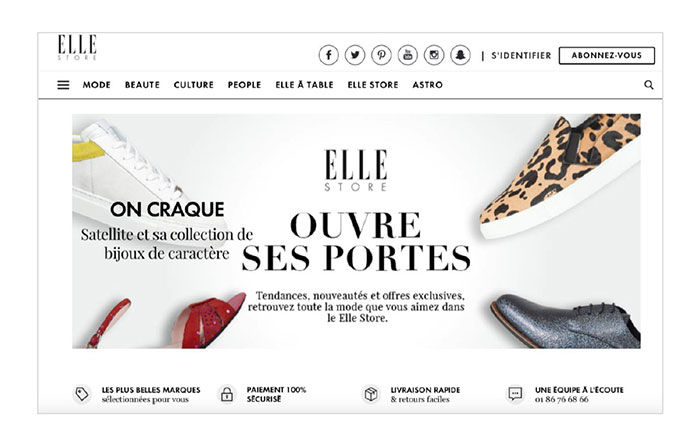Screen dimensions: 700x438
Task: Open the YouTube social icon
Action: click(408, 55)
